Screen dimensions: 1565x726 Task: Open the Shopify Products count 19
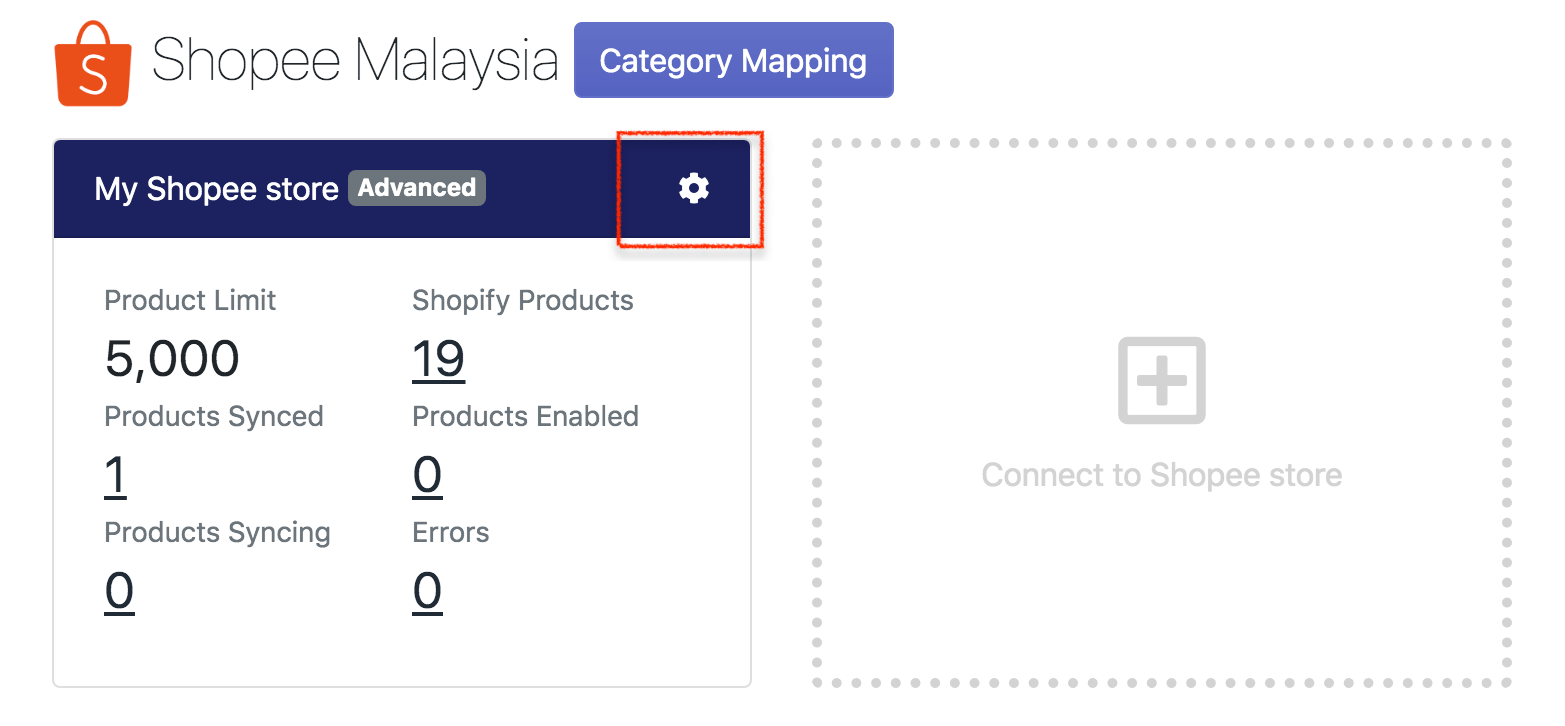tap(438, 359)
